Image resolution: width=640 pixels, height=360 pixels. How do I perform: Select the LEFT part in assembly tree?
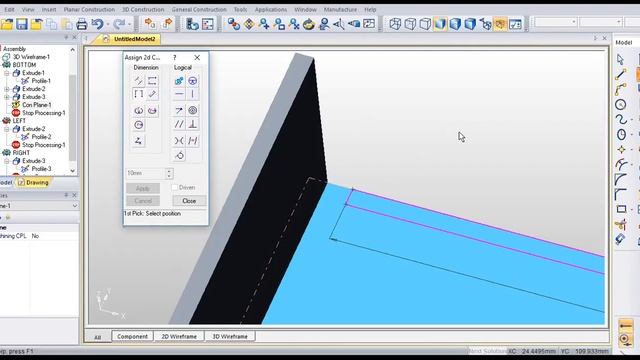coord(19,121)
